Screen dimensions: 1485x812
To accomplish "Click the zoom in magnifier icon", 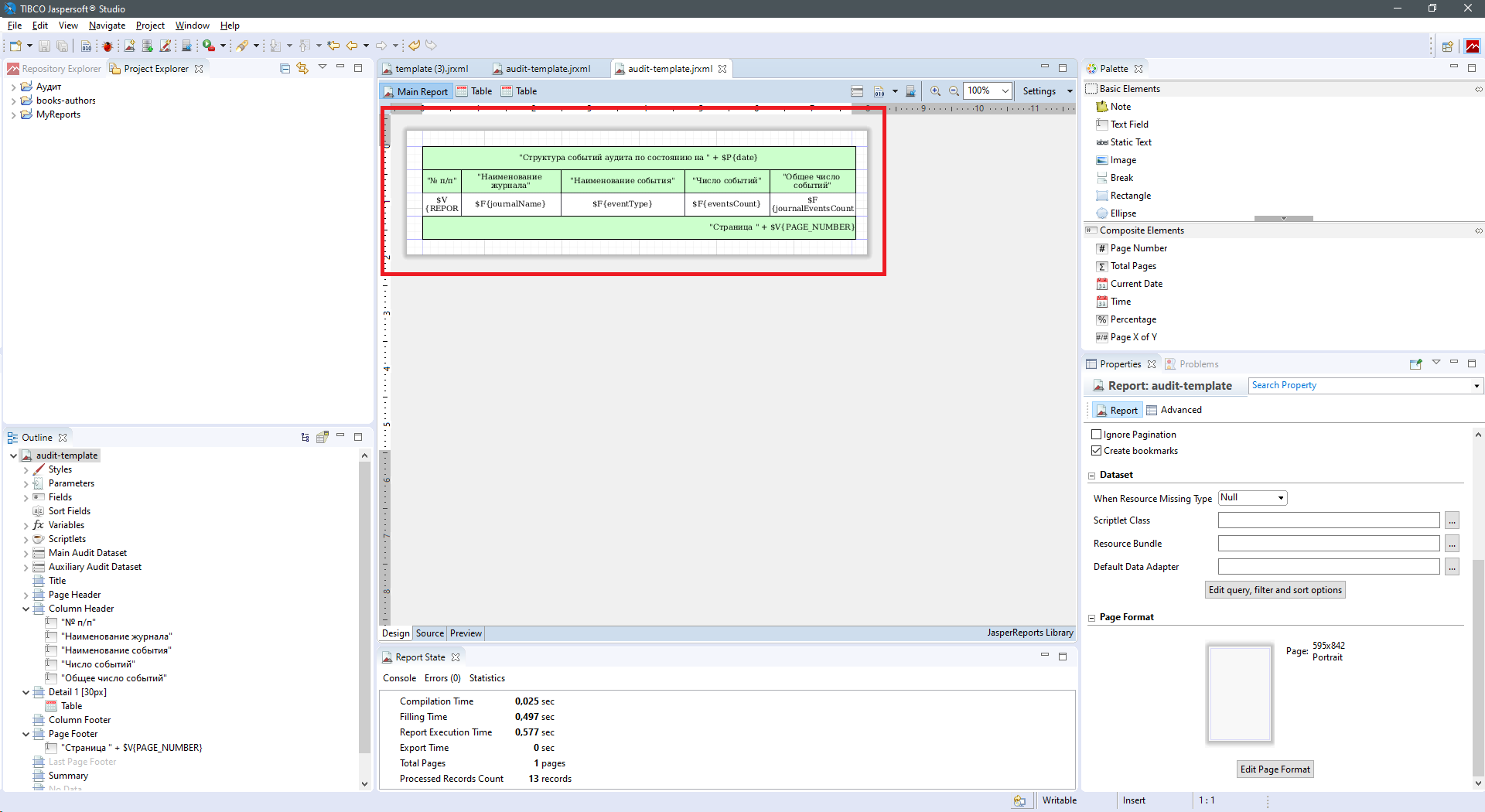I will [935, 91].
